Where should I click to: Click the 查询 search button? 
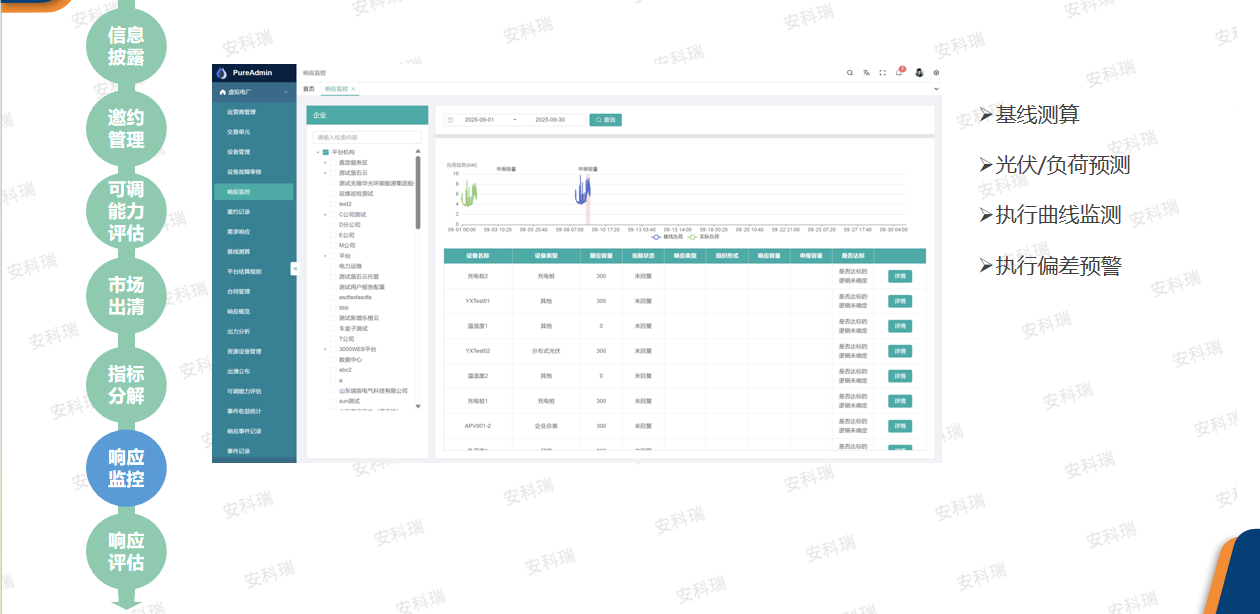(x=605, y=120)
